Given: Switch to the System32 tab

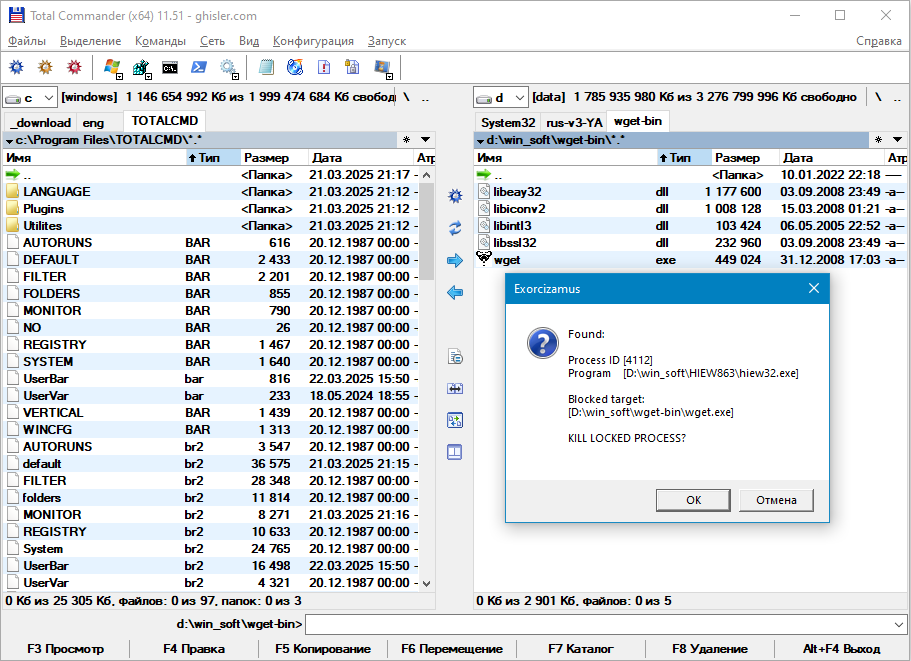Looking at the screenshot, I should [x=507, y=122].
